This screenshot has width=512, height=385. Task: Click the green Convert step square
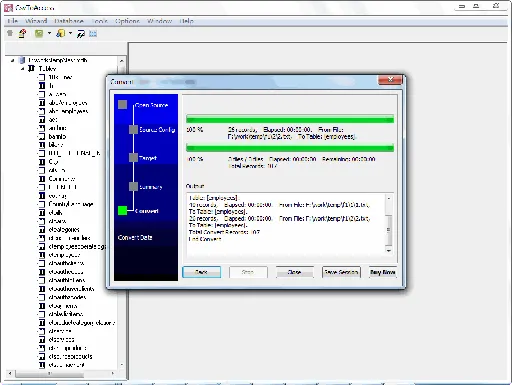pos(123,210)
